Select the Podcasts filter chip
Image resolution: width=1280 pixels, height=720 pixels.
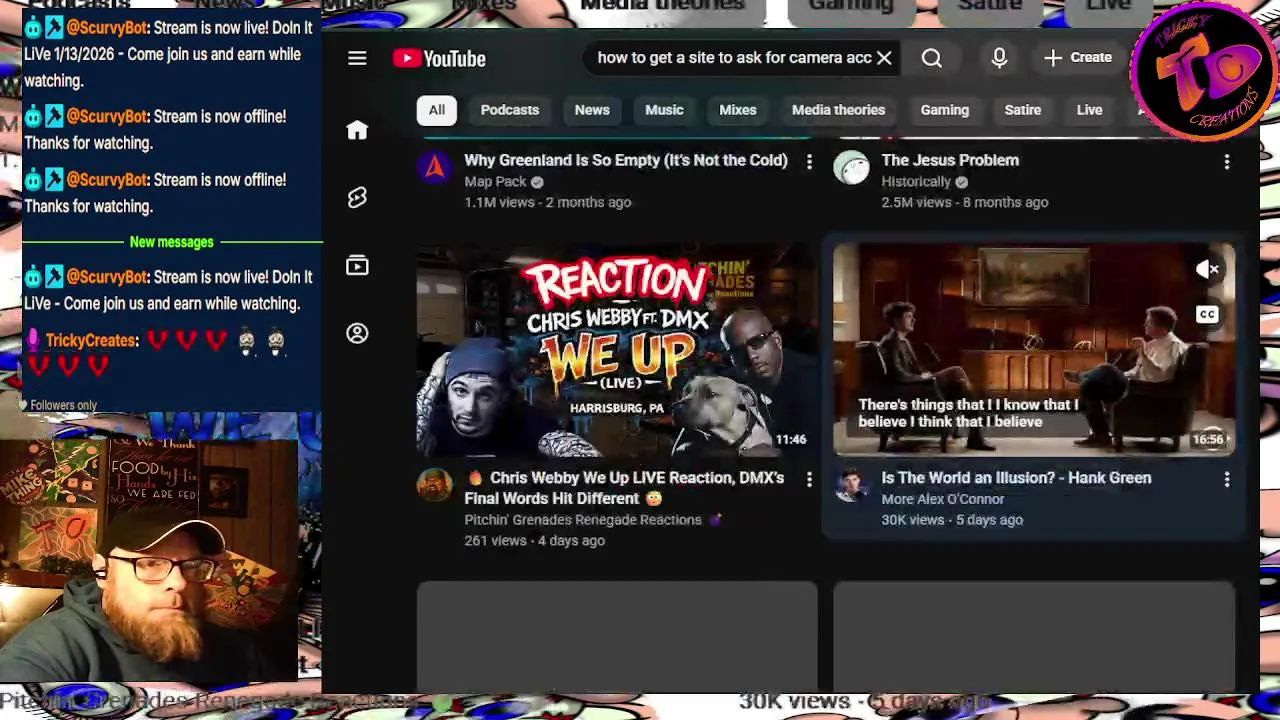[509, 110]
